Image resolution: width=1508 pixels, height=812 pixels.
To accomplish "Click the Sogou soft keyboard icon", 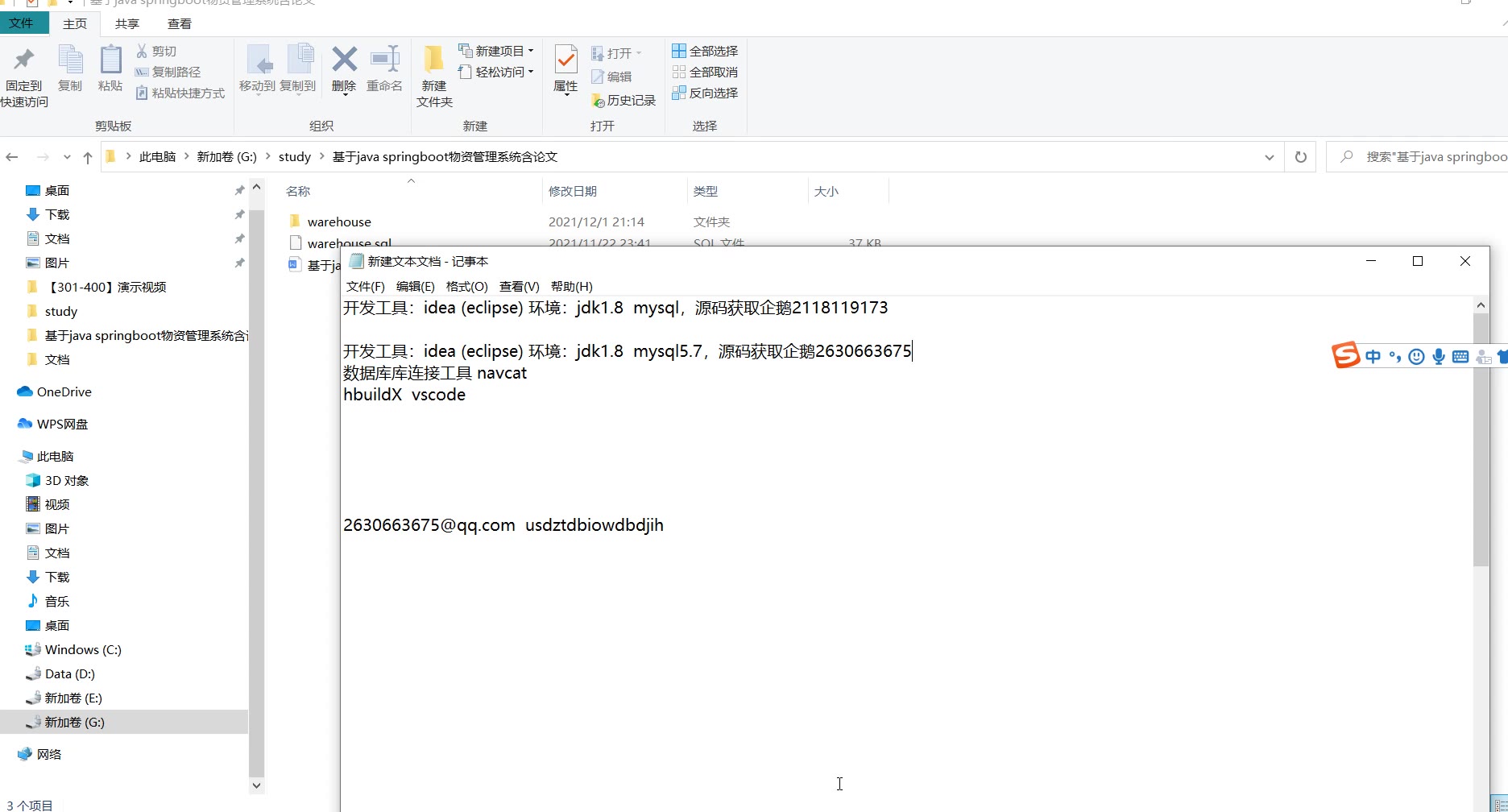I will (1460, 357).
